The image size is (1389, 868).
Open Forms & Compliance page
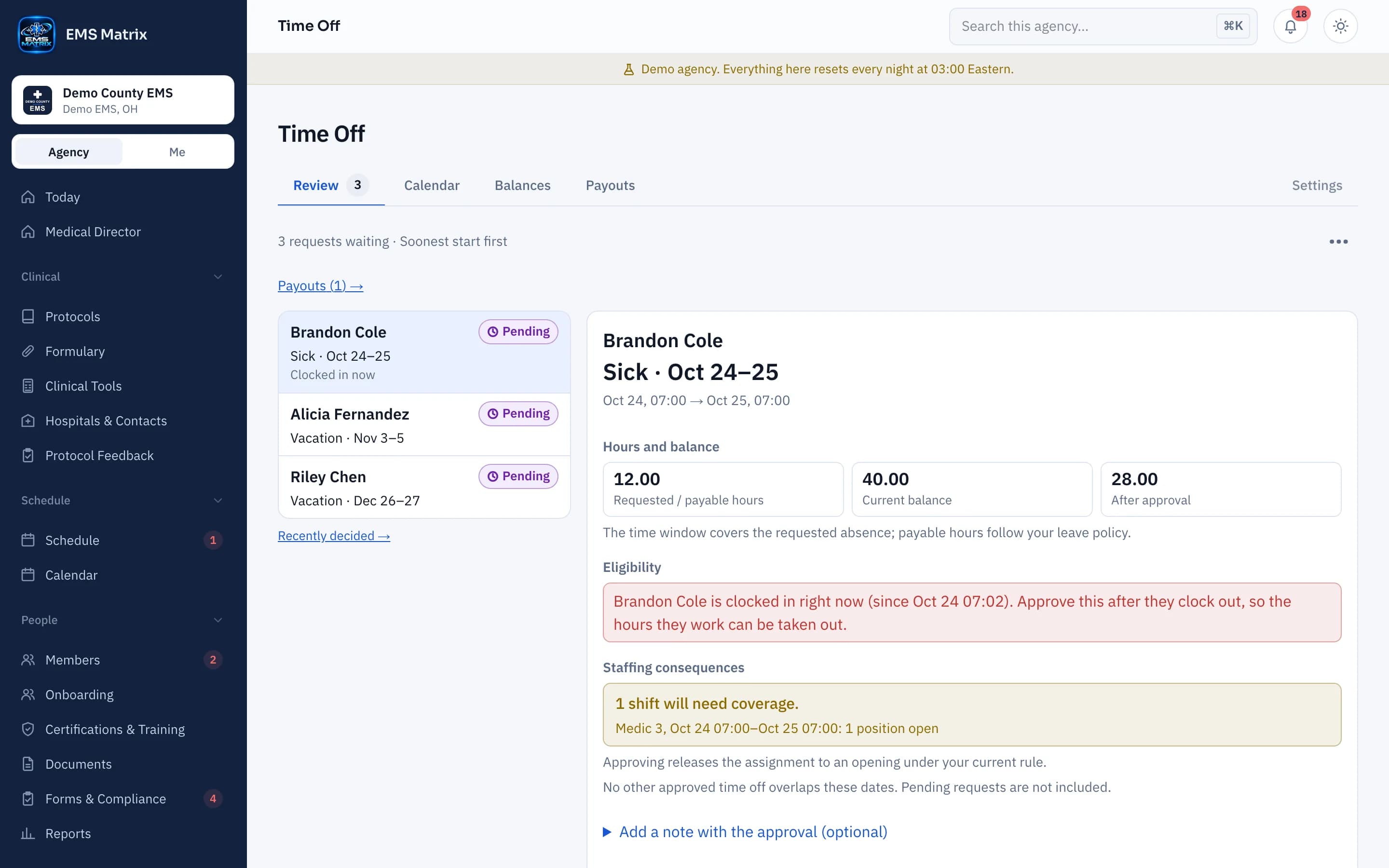point(123,799)
